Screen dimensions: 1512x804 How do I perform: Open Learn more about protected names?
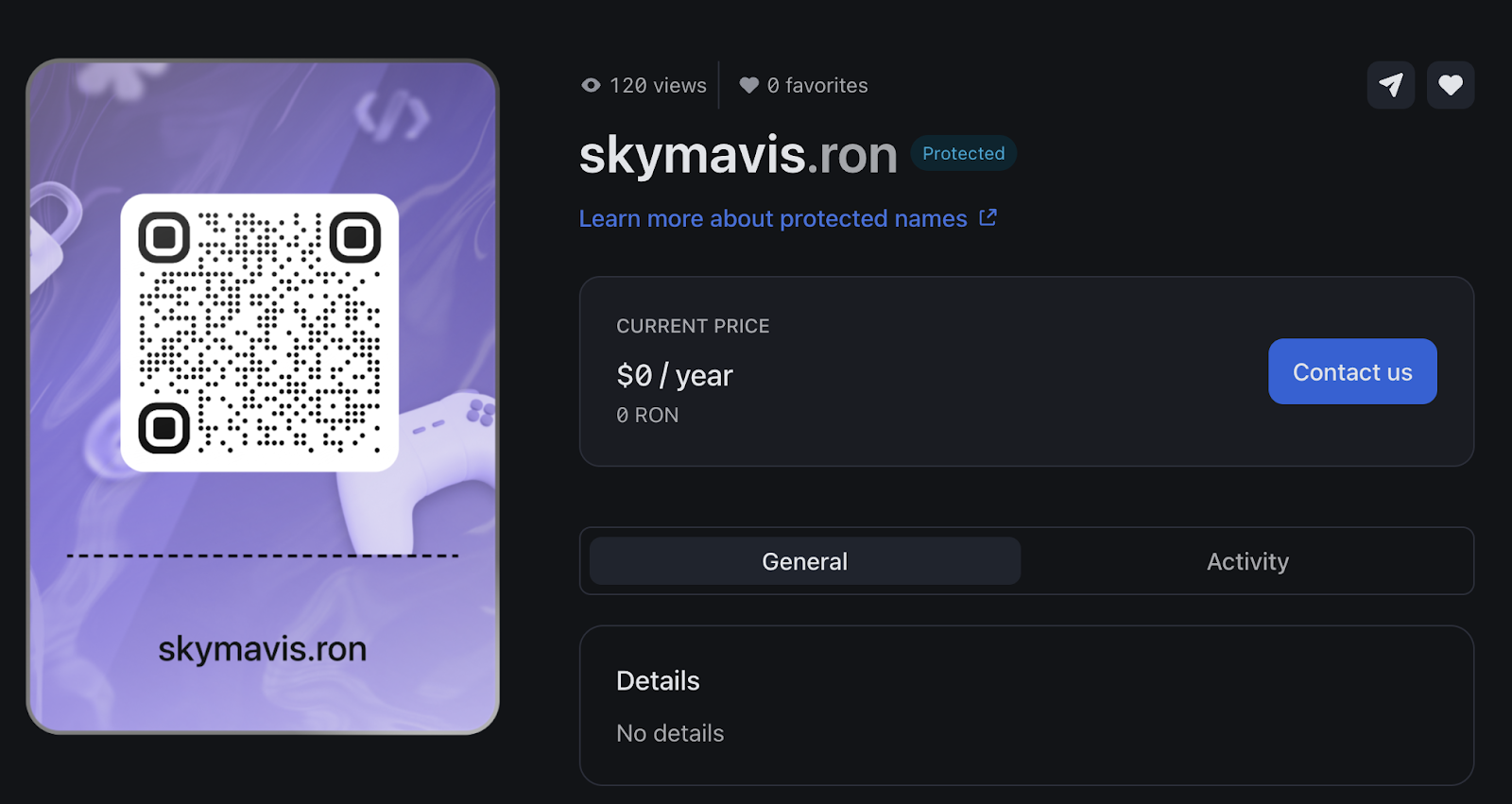tap(773, 218)
